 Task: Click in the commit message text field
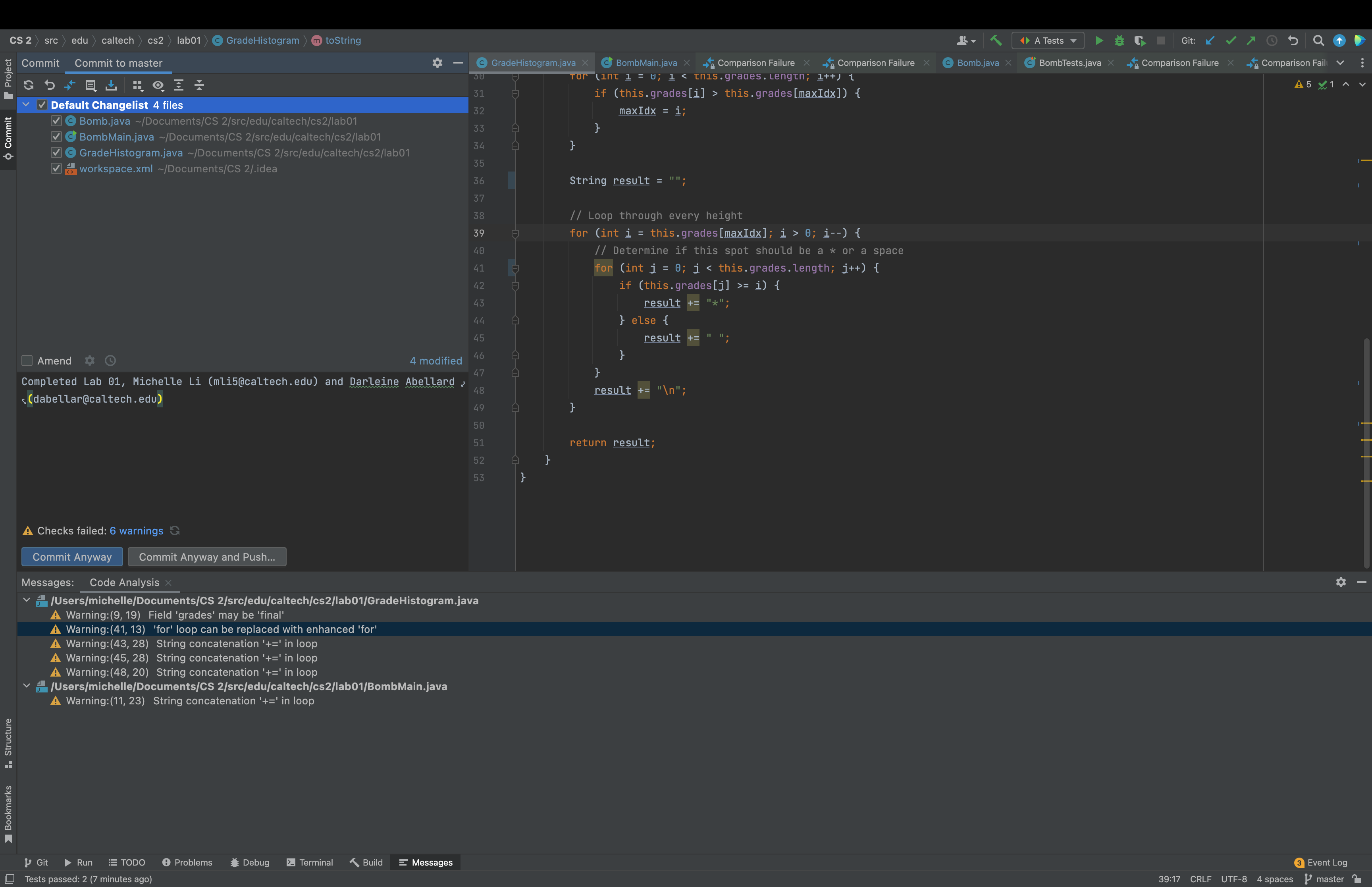click(242, 449)
